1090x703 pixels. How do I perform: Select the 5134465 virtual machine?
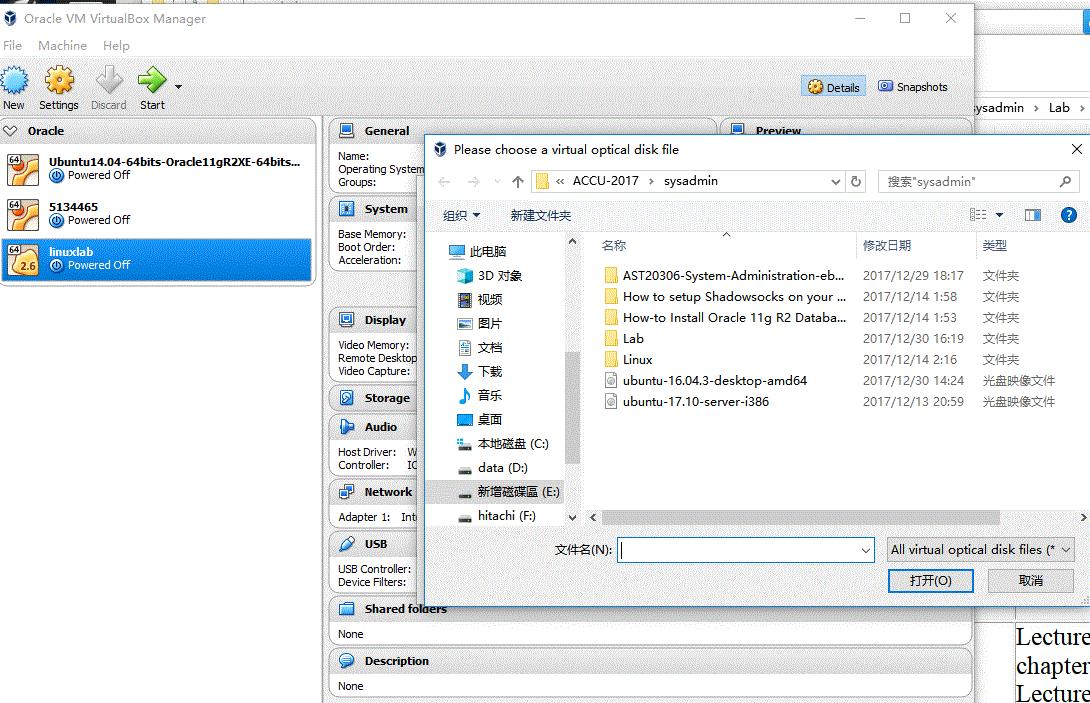coord(158,213)
